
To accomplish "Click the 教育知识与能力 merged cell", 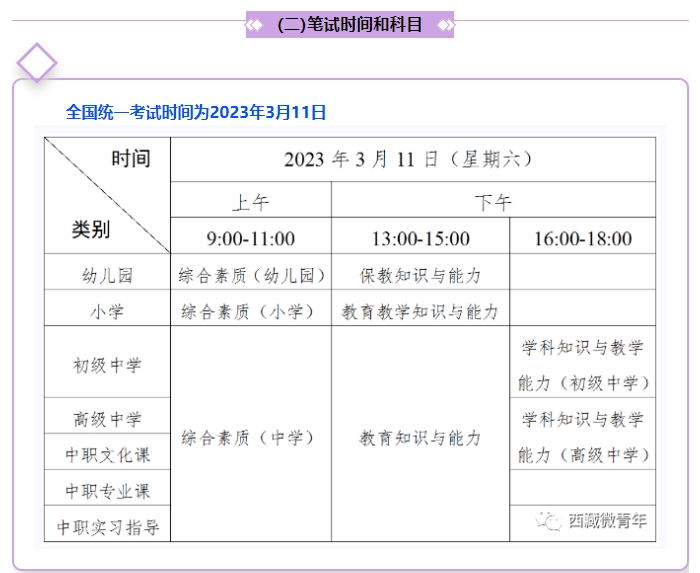I will 421,434.
